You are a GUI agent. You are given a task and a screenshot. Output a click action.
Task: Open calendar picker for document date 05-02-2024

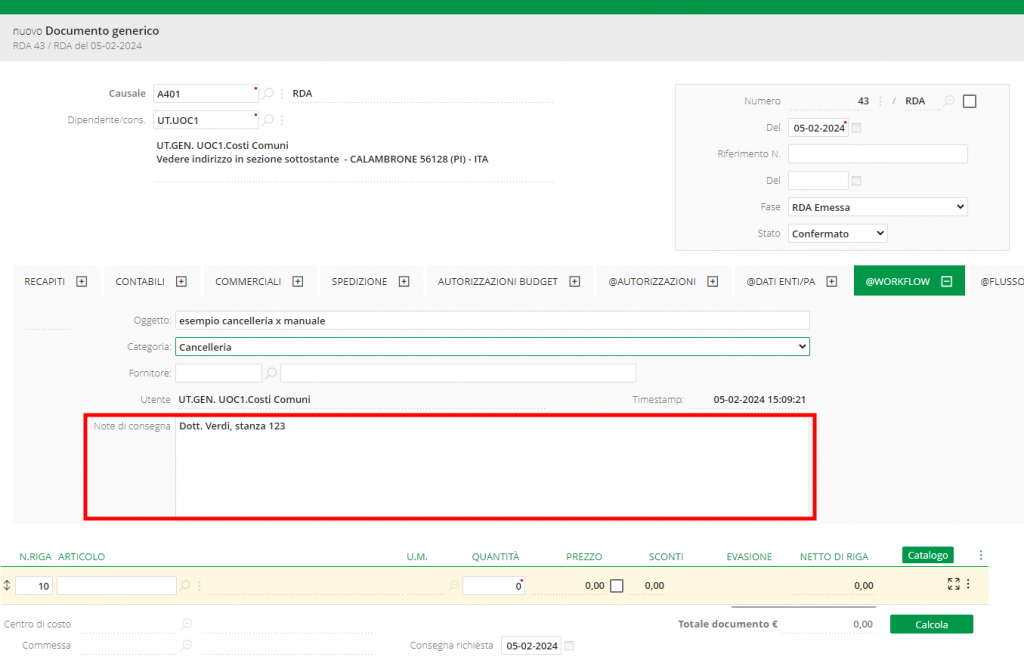tap(856, 128)
